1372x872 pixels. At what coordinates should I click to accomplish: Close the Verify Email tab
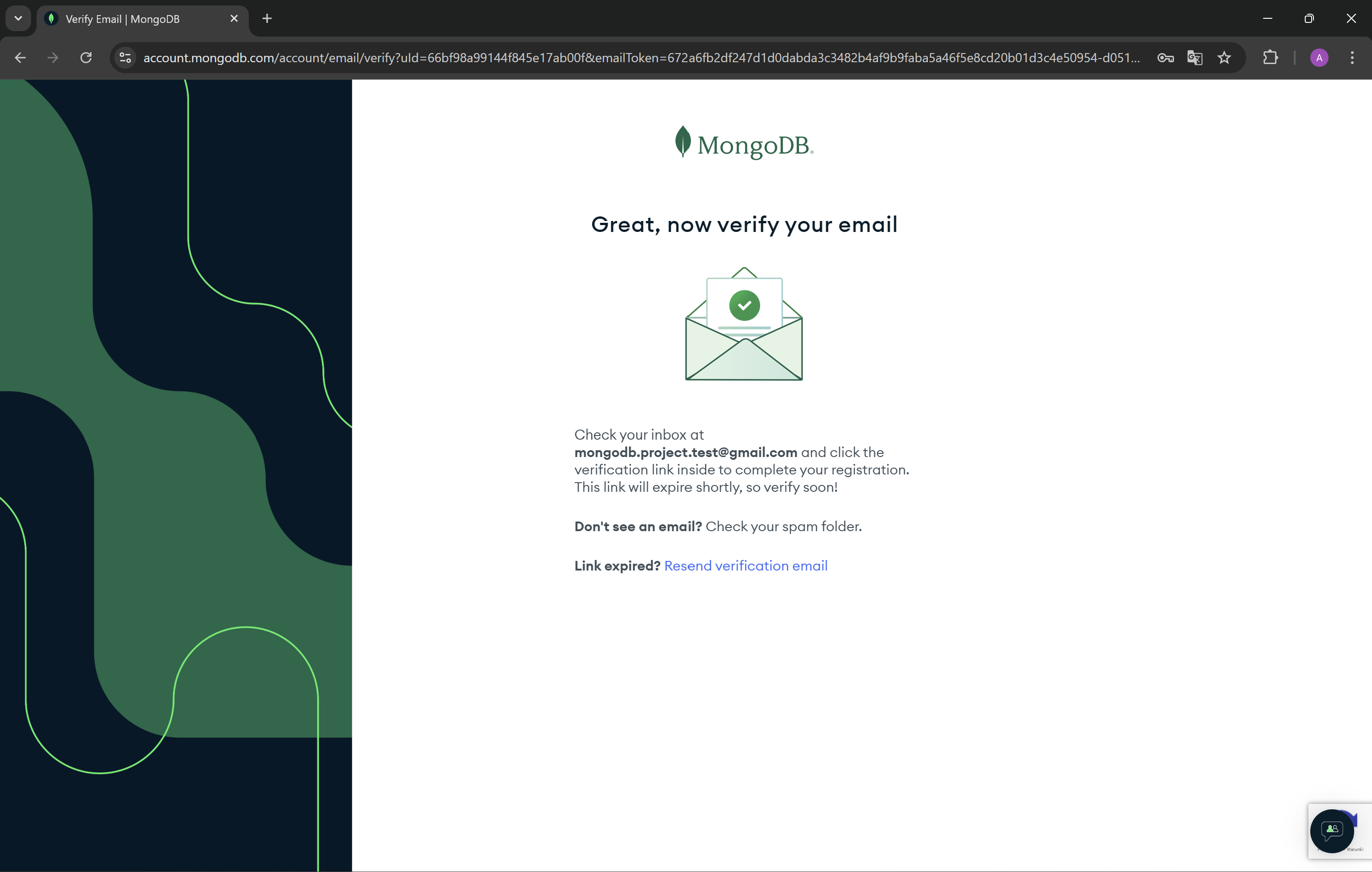pyautogui.click(x=234, y=19)
